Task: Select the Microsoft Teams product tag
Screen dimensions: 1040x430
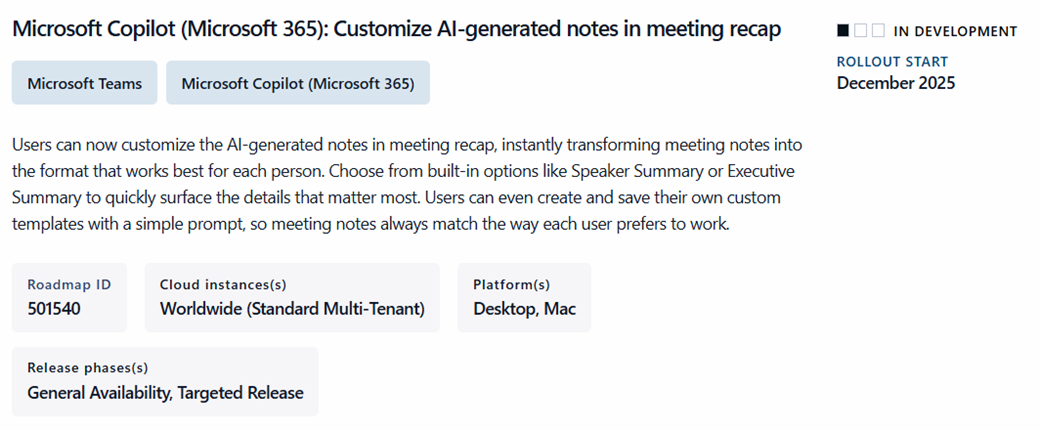Action: [x=85, y=83]
